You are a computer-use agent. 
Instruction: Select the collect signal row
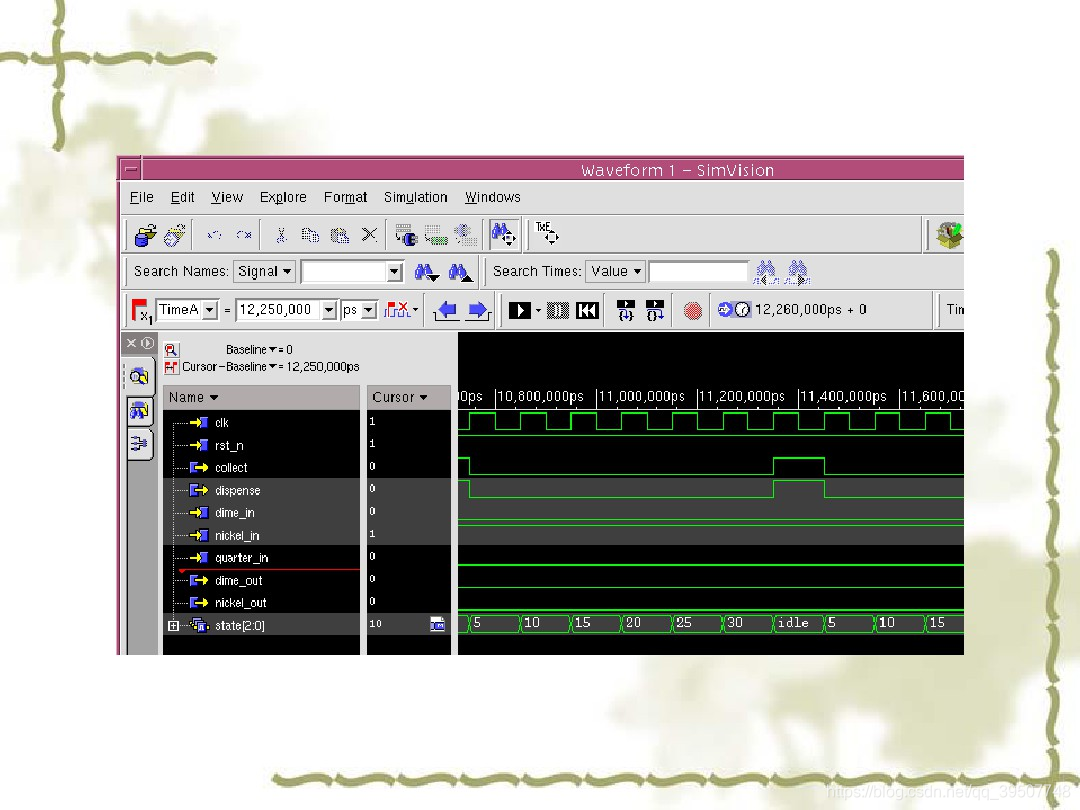point(262,468)
